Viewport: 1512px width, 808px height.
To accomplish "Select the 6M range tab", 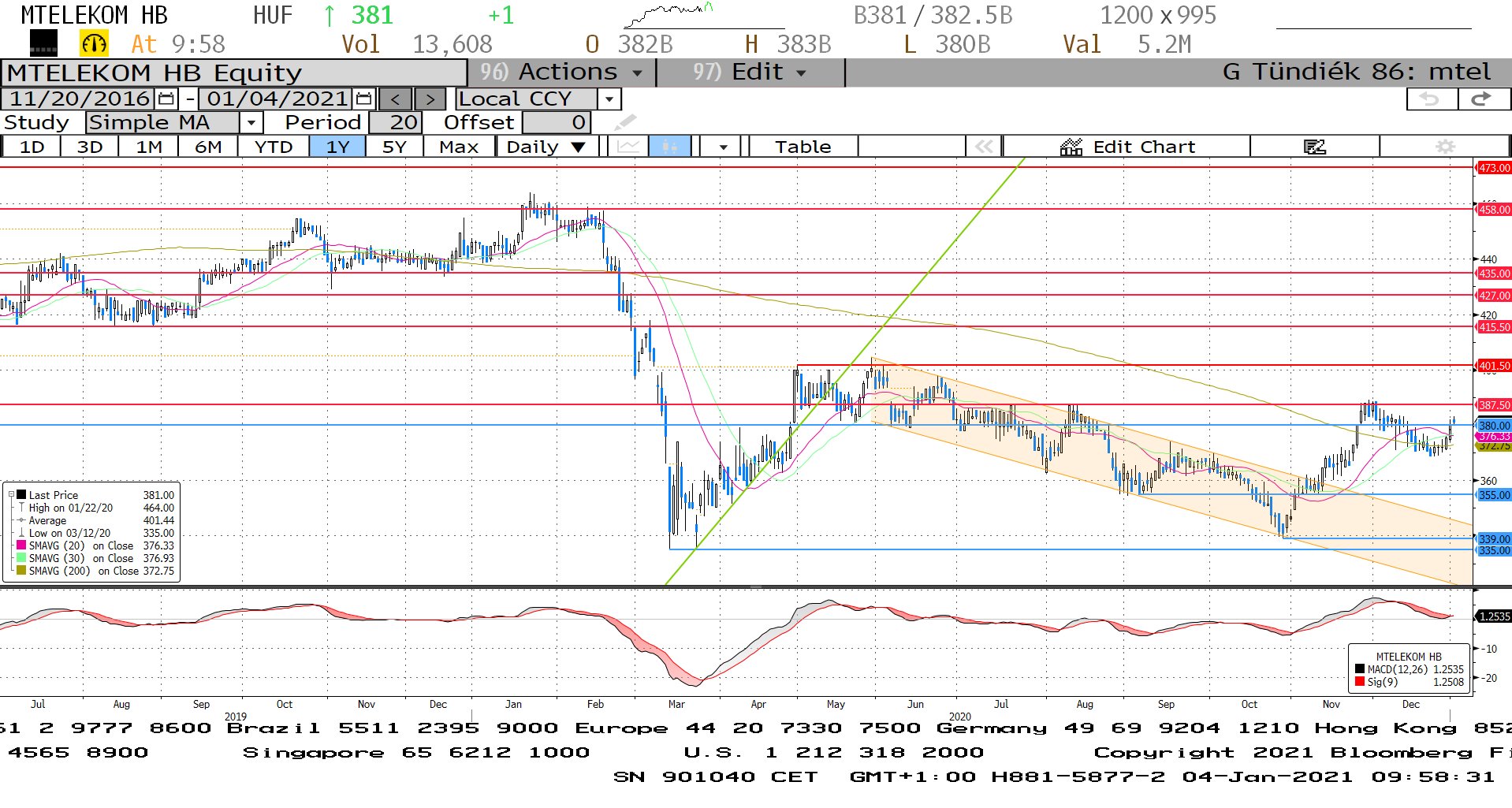I will tap(208, 147).
